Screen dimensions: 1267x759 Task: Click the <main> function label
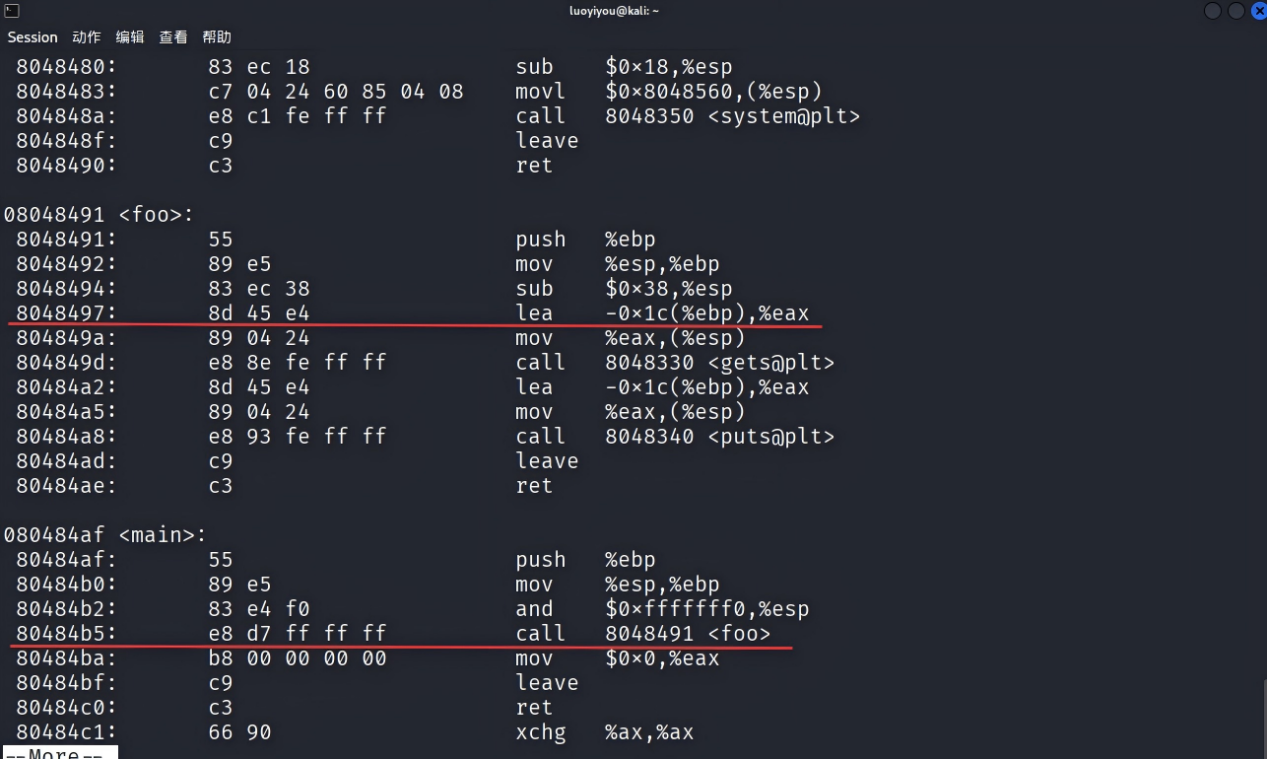[153, 535]
